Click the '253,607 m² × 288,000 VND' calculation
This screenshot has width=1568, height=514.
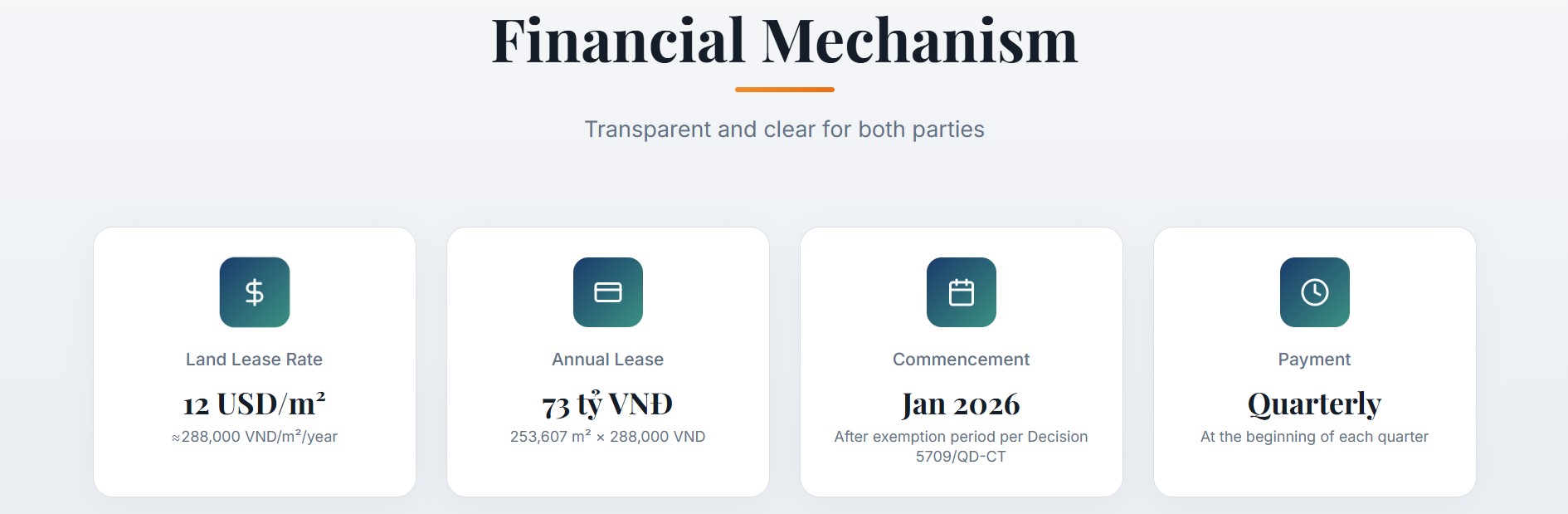pyautogui.click(x=607, y=437)
